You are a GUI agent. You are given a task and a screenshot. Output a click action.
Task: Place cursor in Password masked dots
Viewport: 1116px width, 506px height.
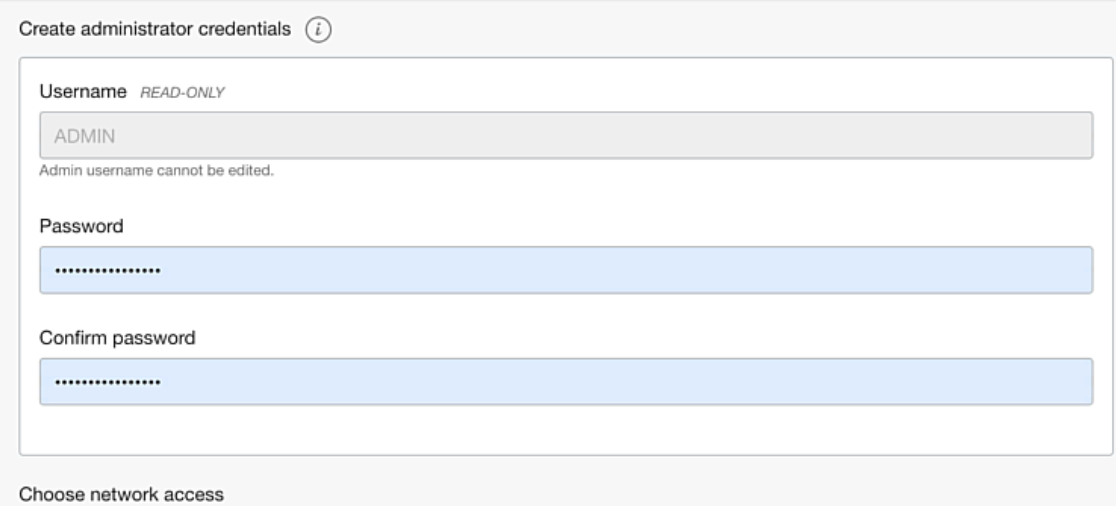click(x=107, y=270)
